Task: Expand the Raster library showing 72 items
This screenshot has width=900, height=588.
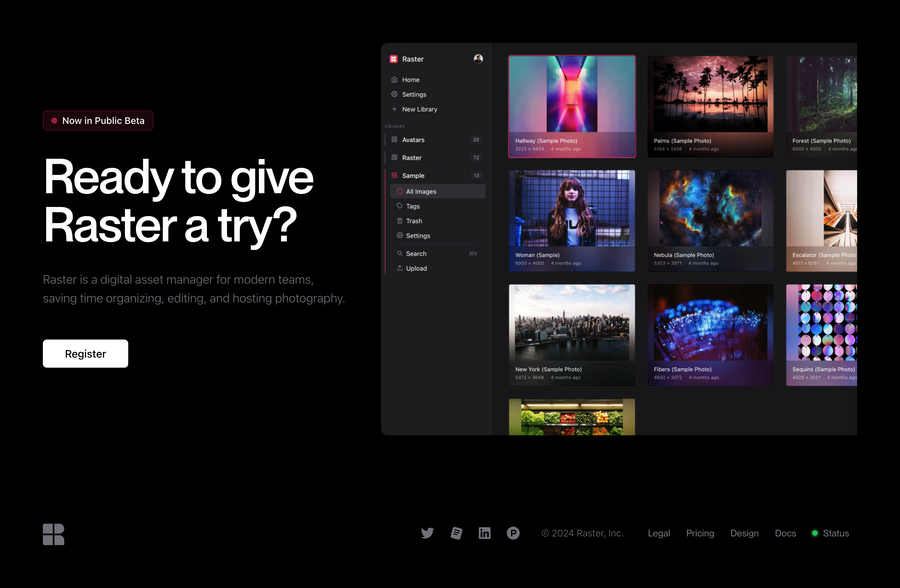Action: click(413, 157)
